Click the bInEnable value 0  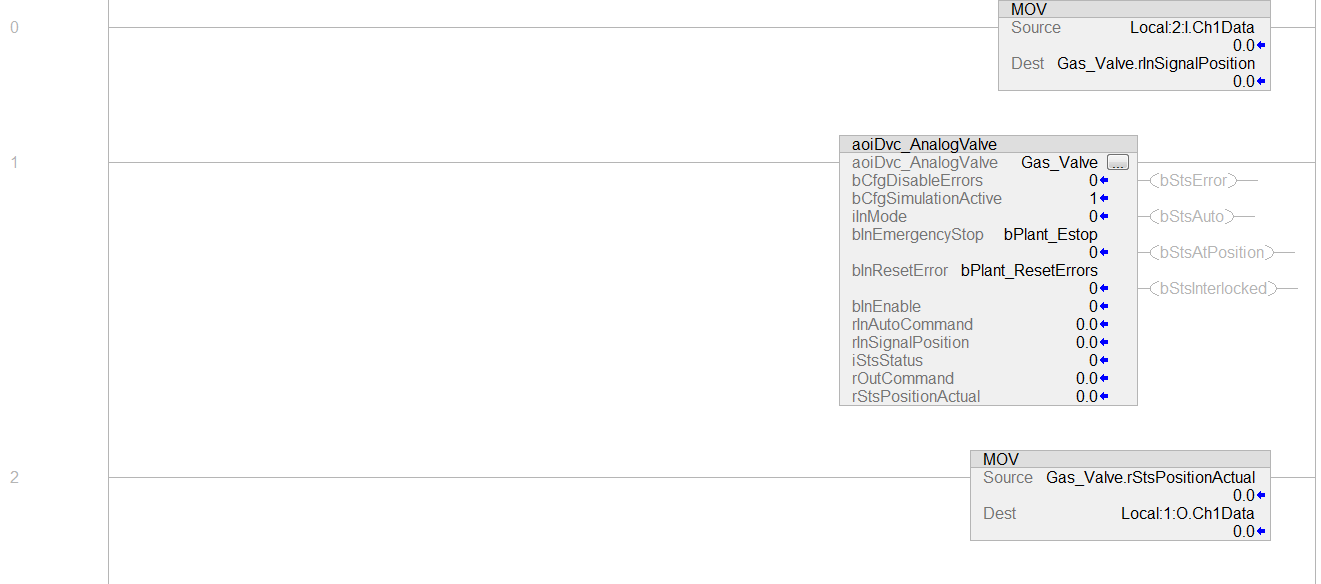click(1093, 306)
